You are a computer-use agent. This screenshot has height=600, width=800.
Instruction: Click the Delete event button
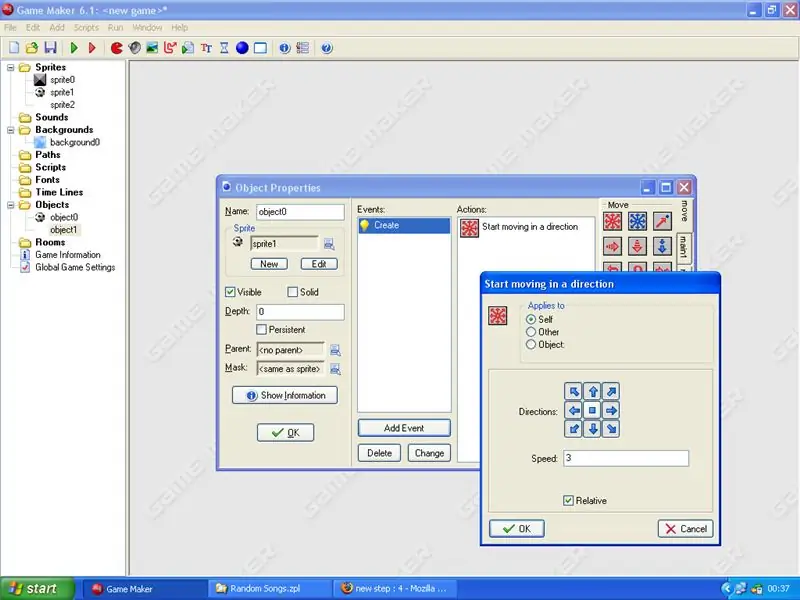pyautogui.click(x=380, y=453)
